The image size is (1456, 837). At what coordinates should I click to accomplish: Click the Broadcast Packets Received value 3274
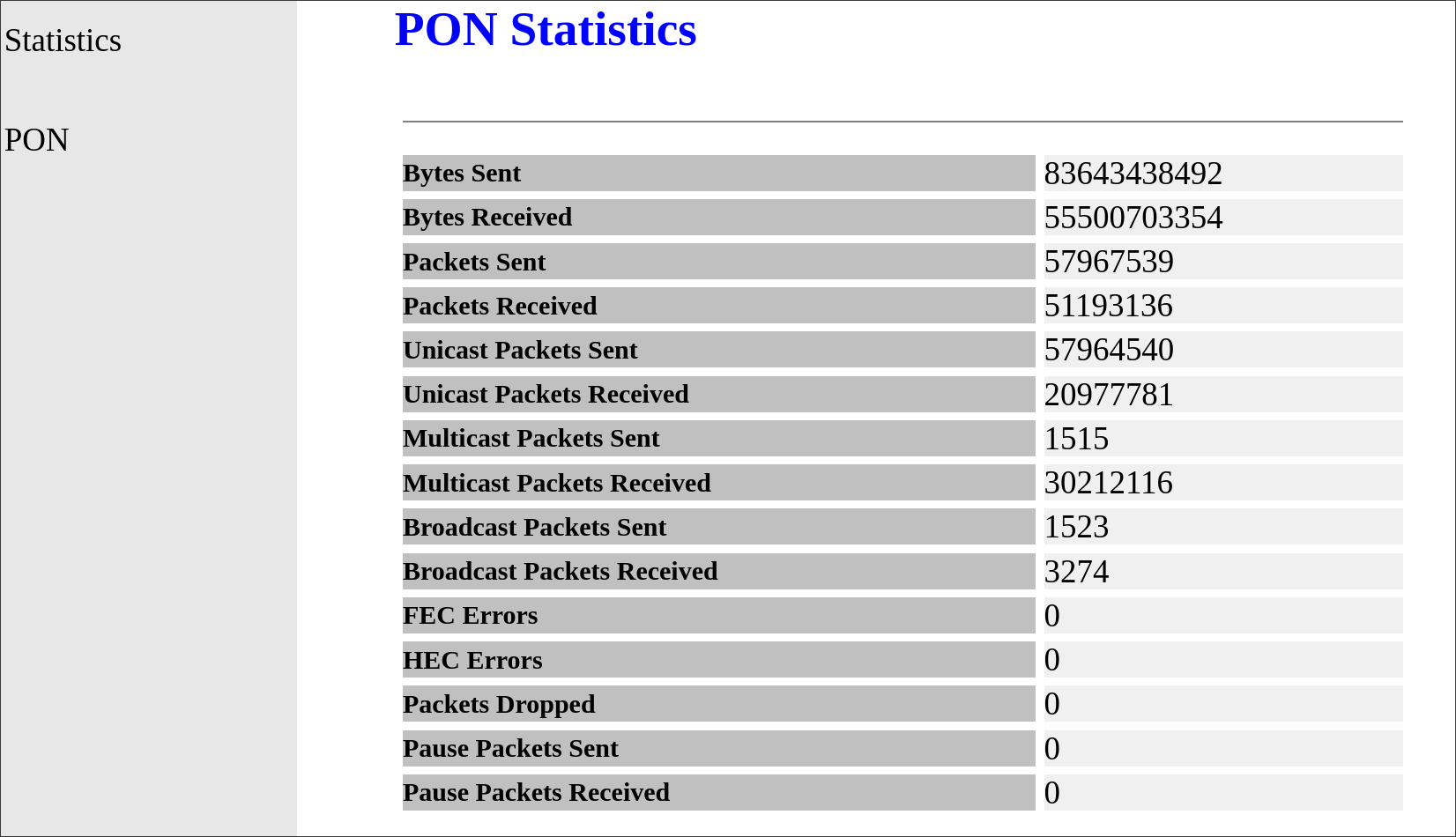[1076, 572]
